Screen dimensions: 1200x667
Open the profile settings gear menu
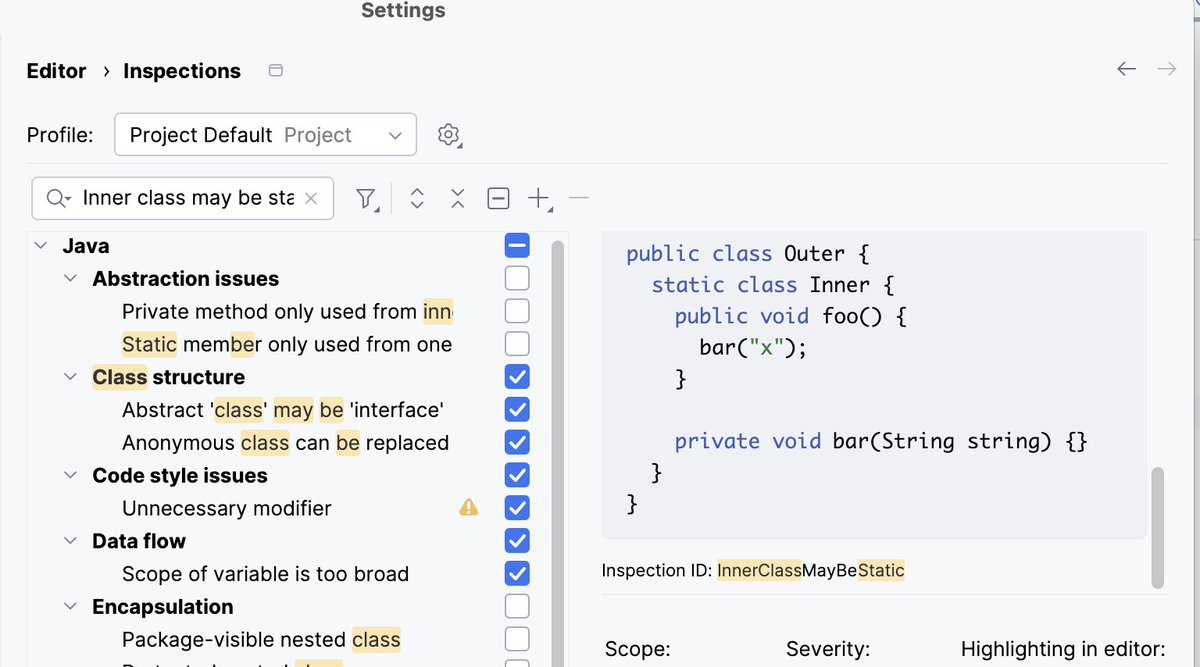(x=450, y=135)
